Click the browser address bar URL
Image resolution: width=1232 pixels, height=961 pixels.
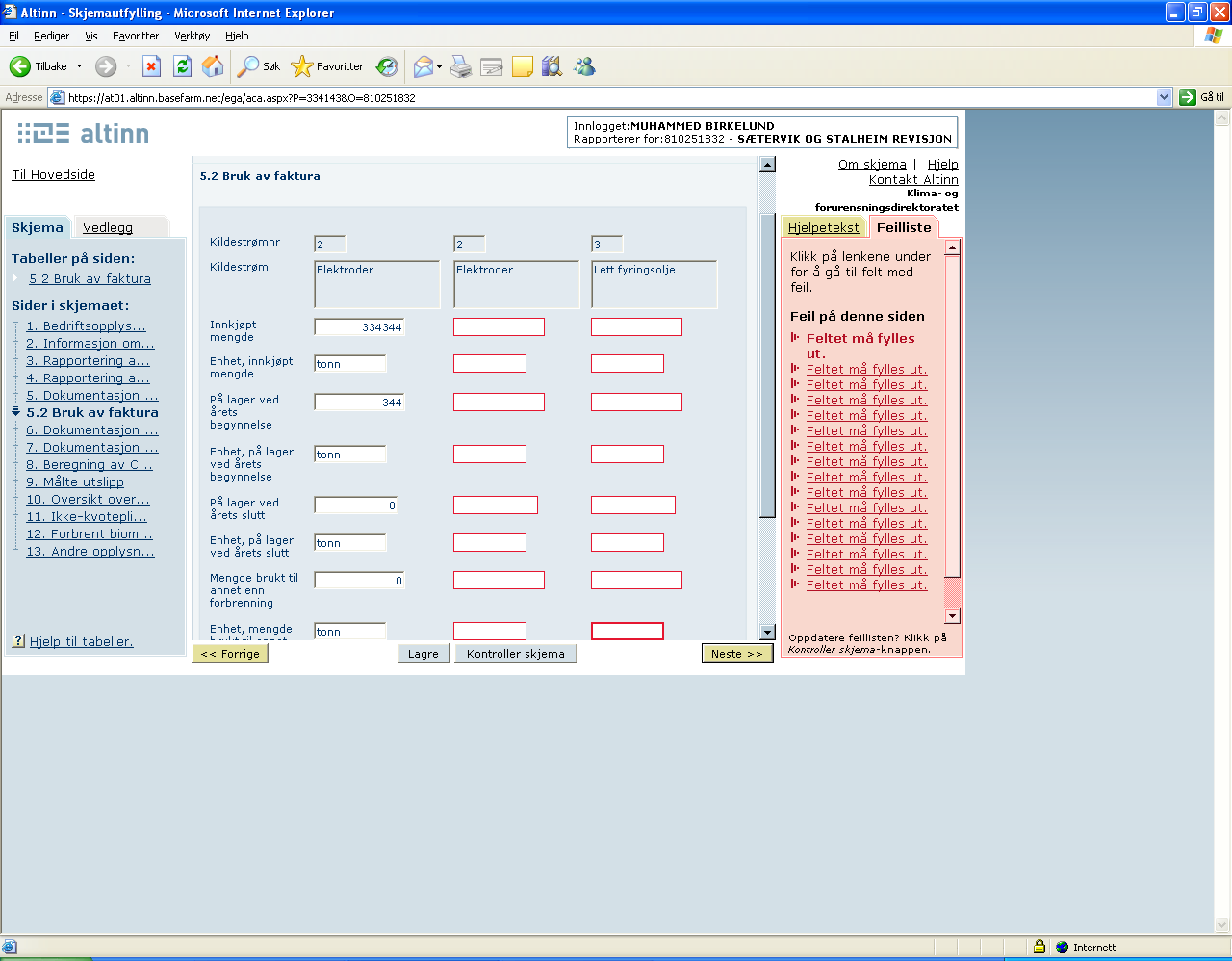pyautogui.click(x=602, y=97)
